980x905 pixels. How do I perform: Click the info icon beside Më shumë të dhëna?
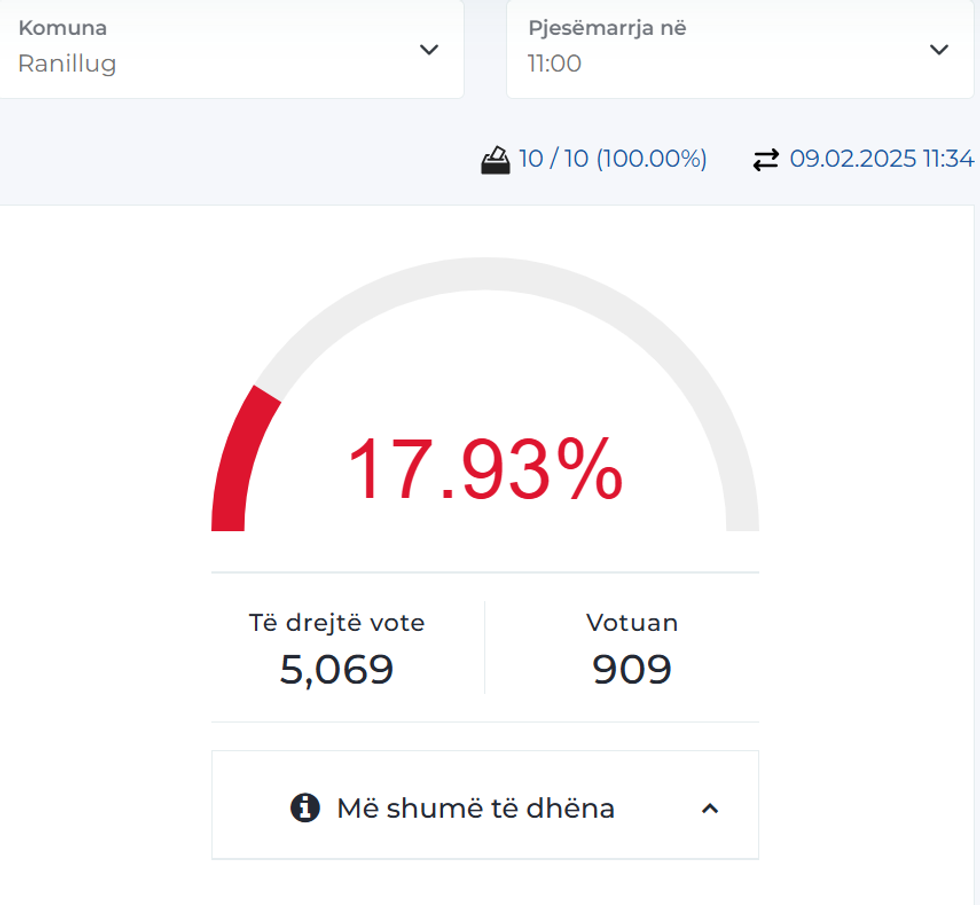(x=305, y=807)
